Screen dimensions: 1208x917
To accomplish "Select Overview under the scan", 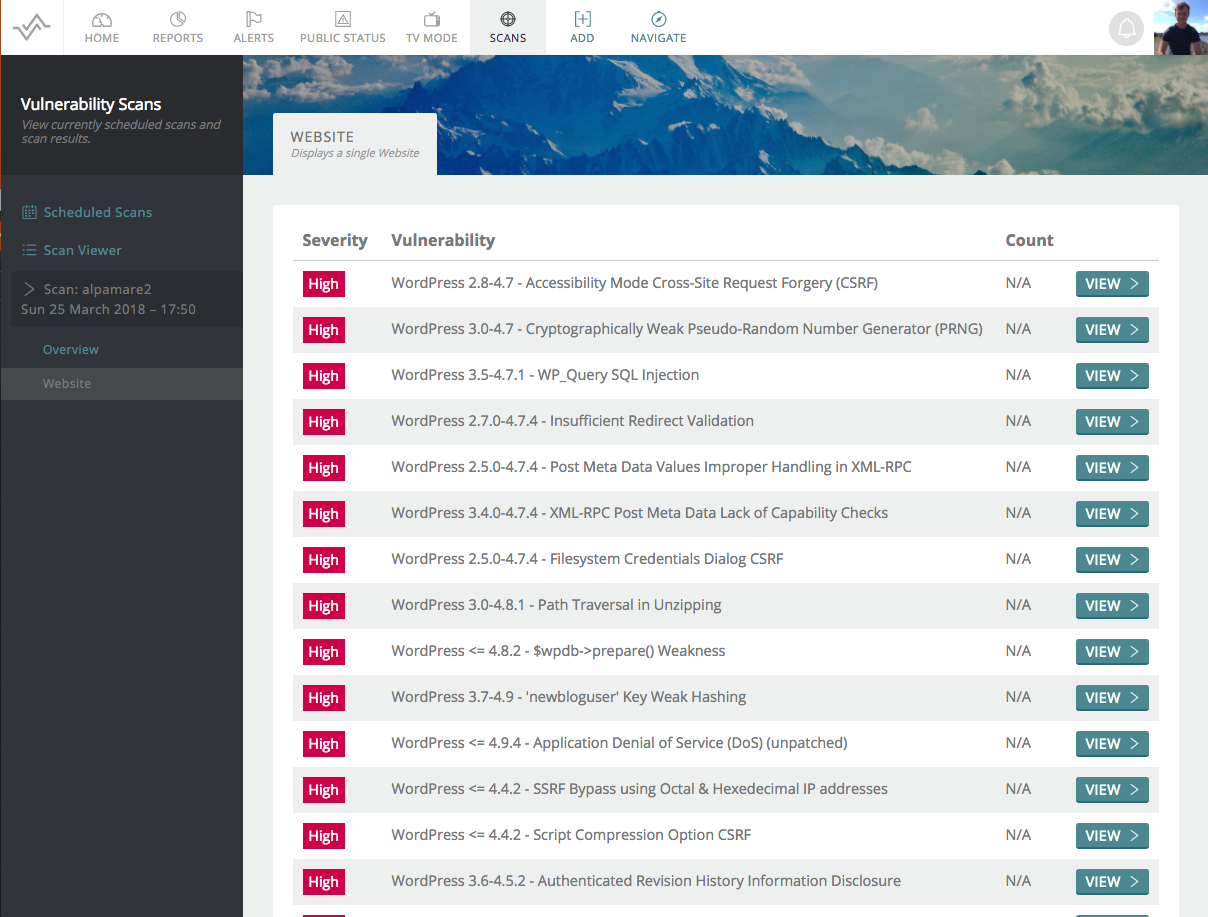I will click(71, 350).
